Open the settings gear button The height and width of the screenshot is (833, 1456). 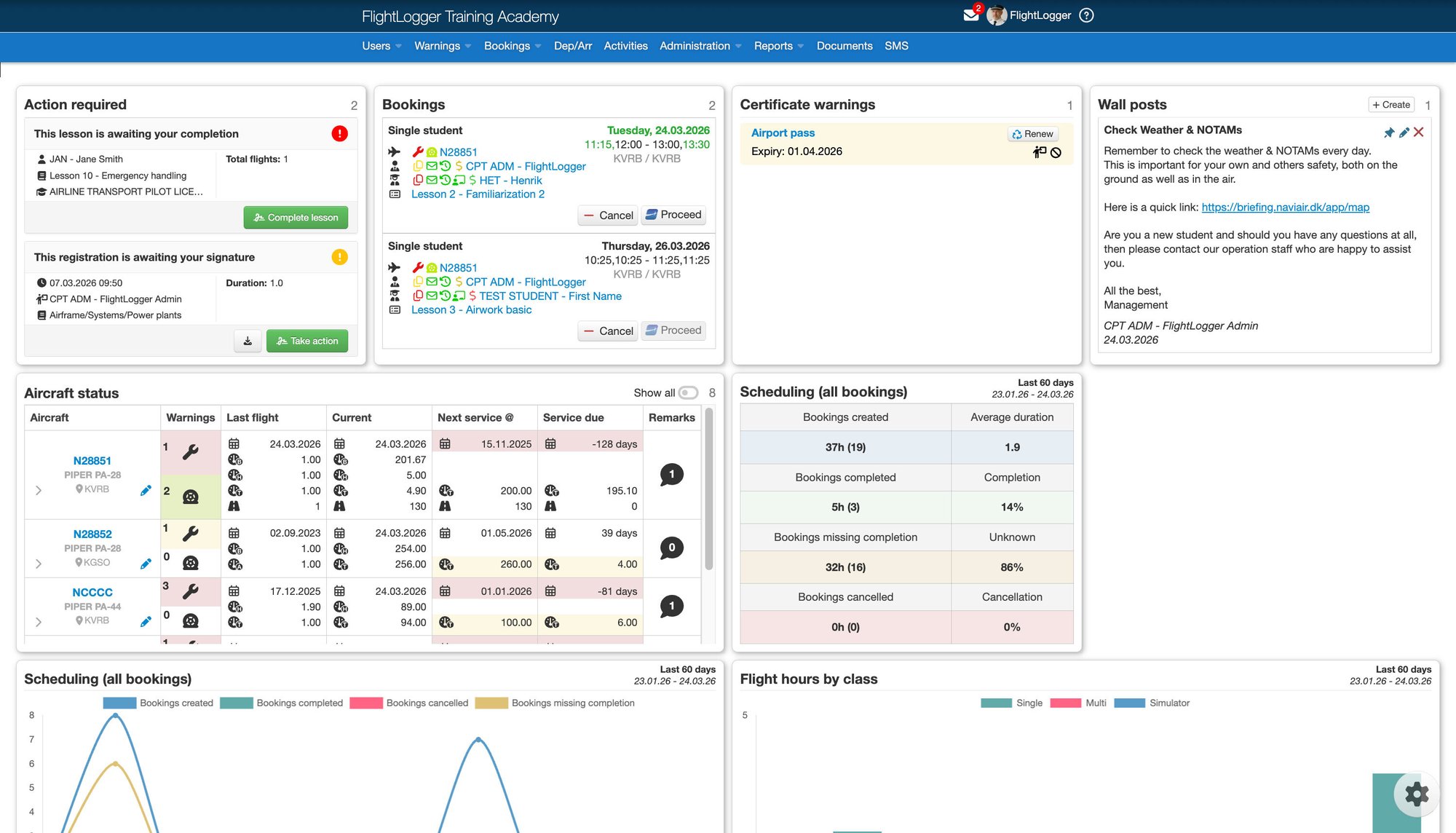[x=1416, y=794]
